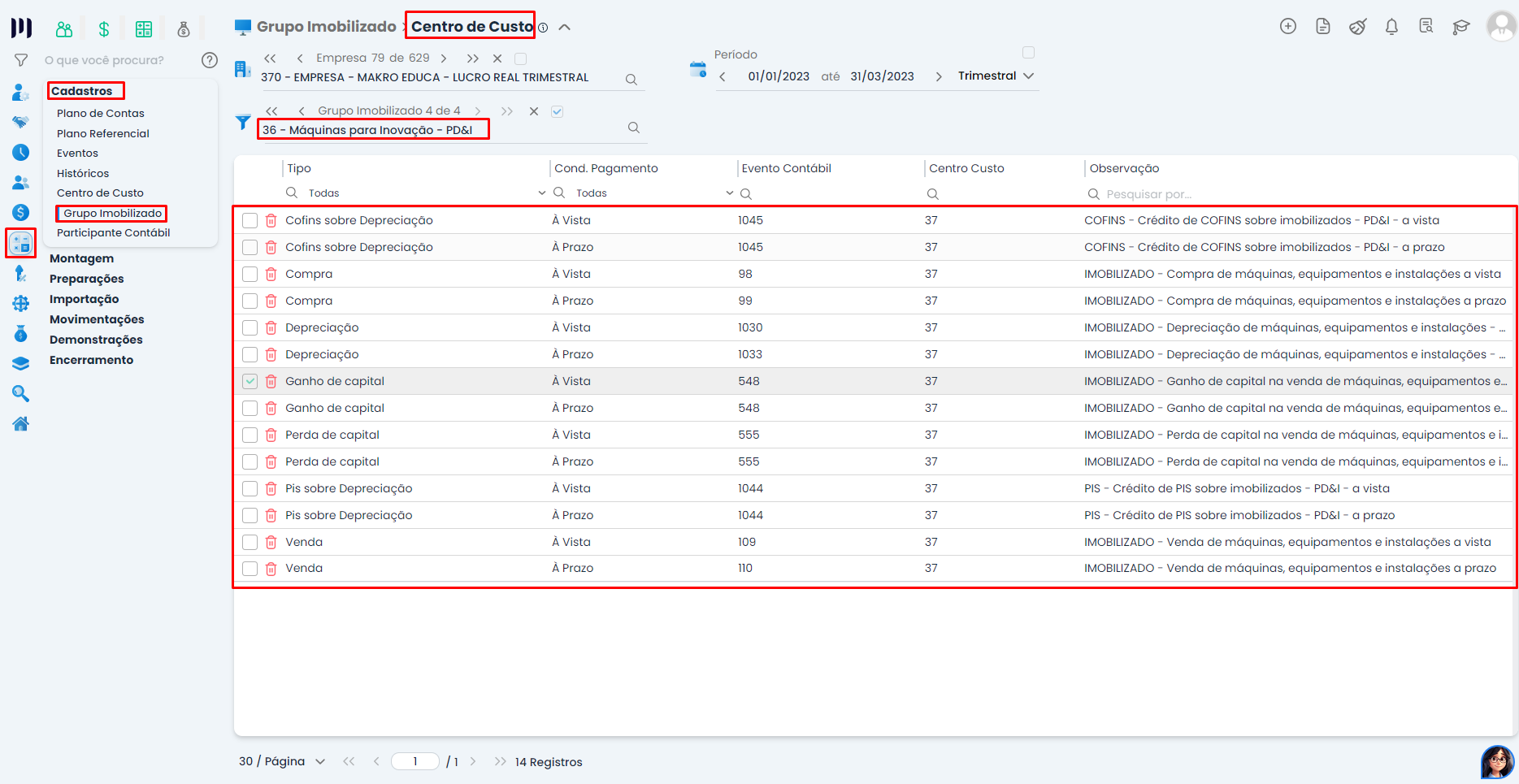Click trash icon on first Compra row
This screenshot has height=784, width=1519.
click(271, 275)
